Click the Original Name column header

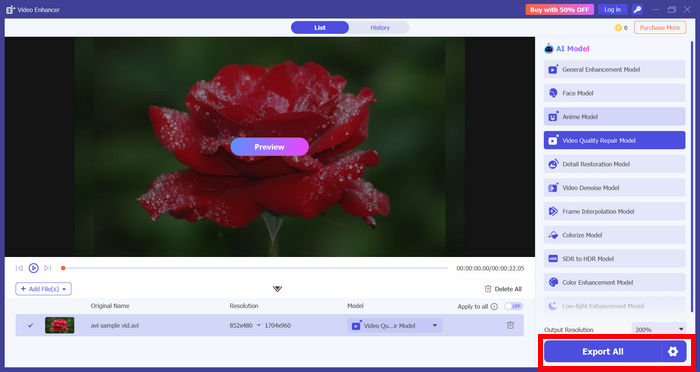110,306
